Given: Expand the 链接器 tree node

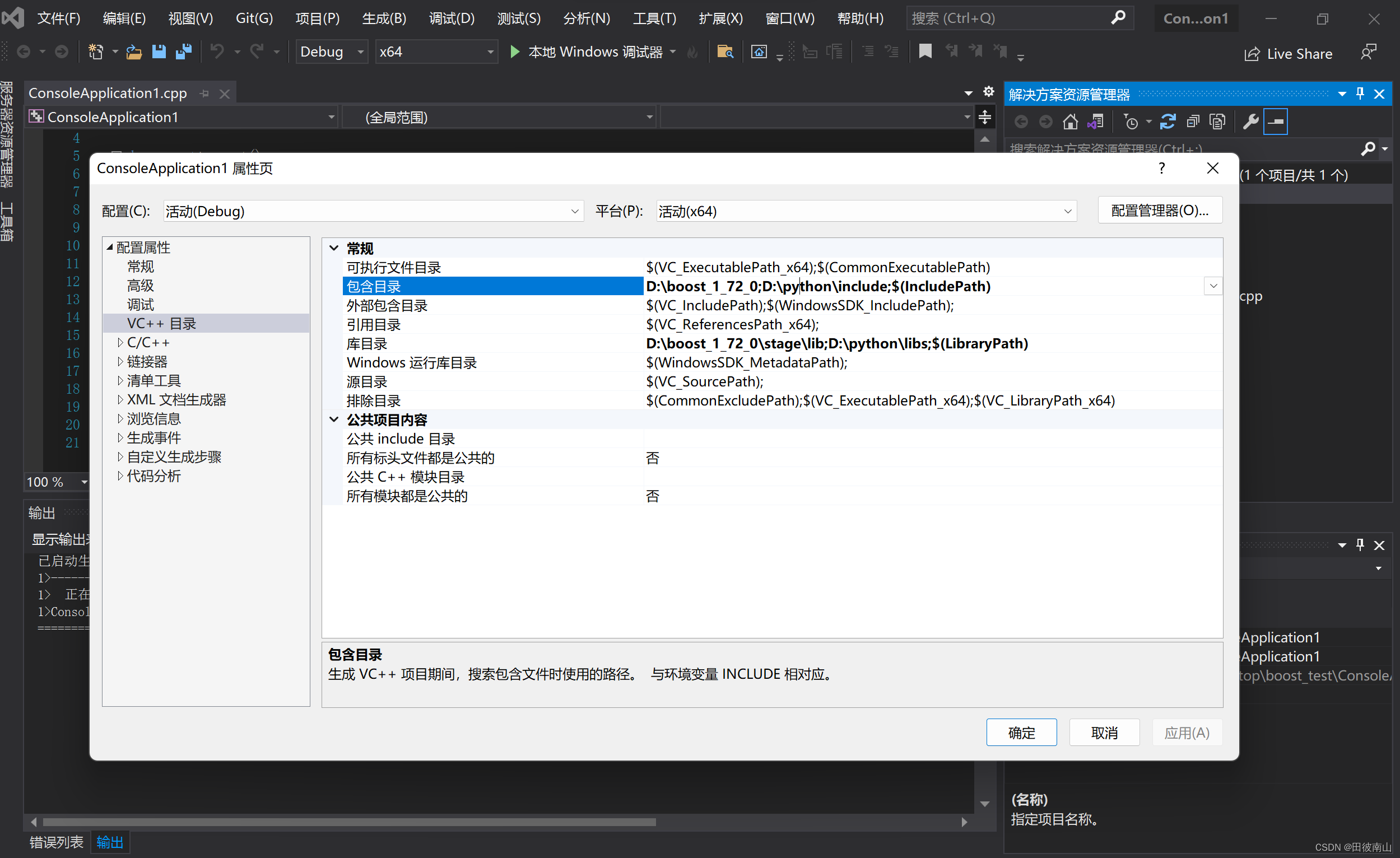Looking at the screenshot, I should point(120,362).
